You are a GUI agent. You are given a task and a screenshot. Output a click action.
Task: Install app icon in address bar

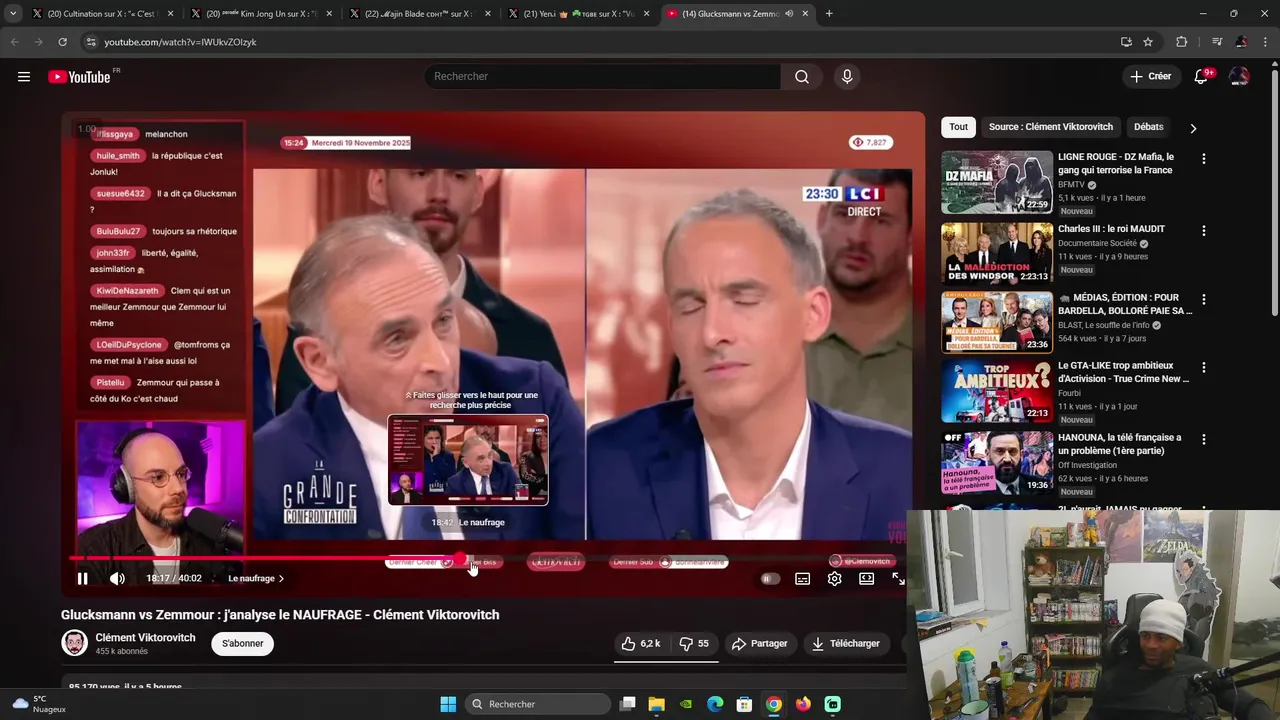coord(1126,42)
